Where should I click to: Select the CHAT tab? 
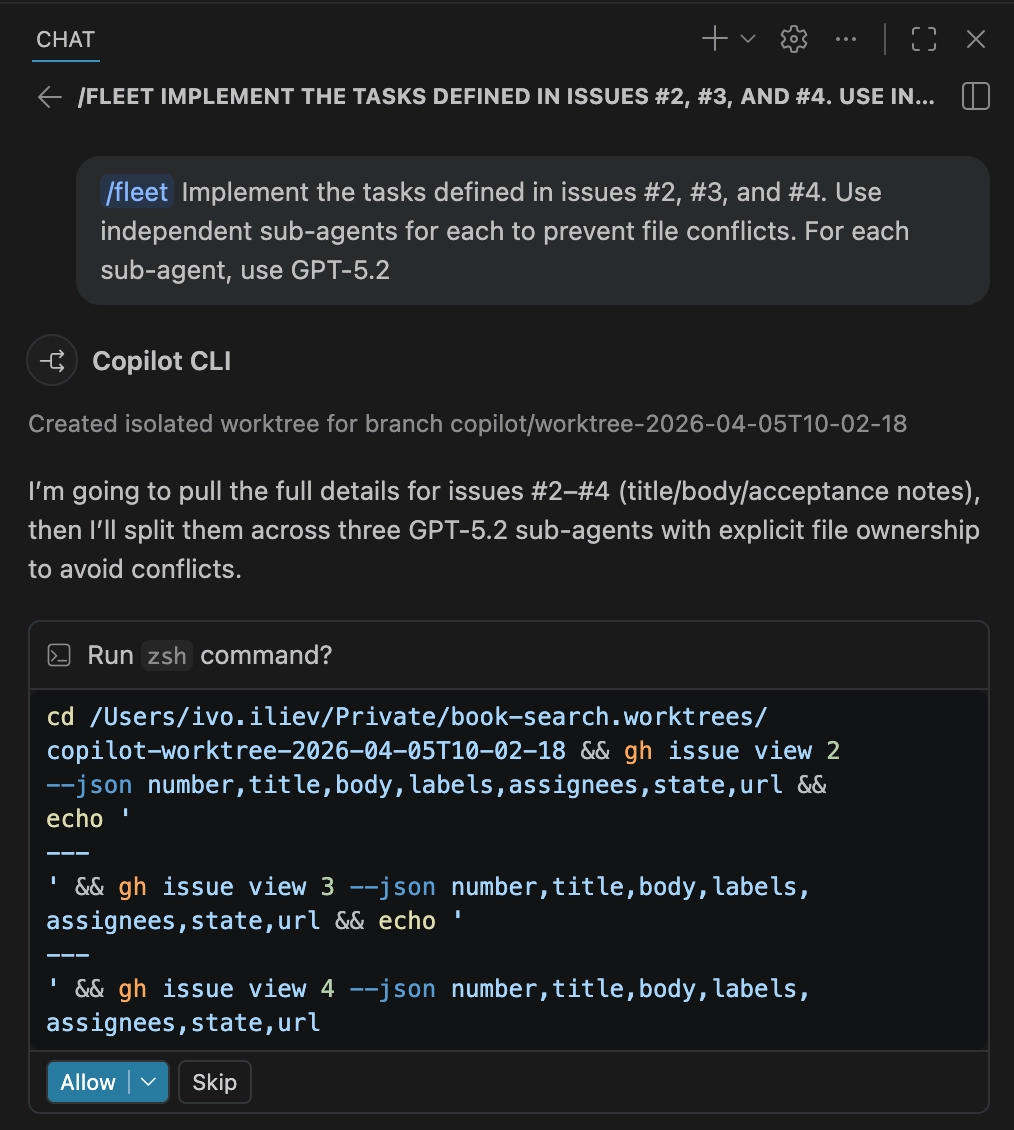[66, 40]
